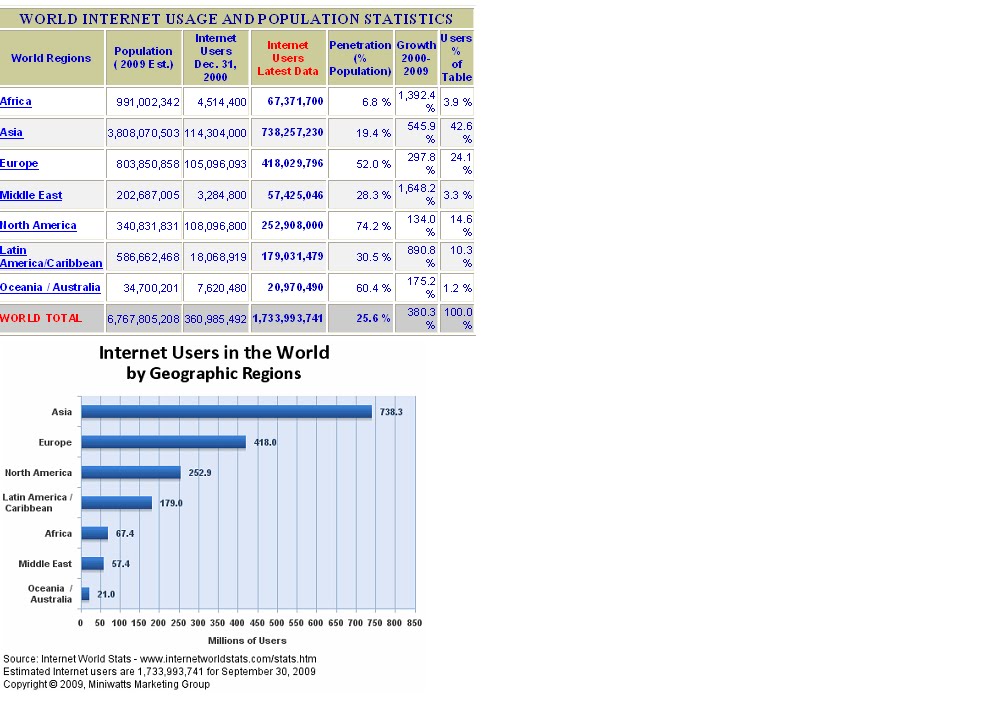Select Latin America's latest users 179,031,479
The height and width of the screenshot is (710, 1002).
click(x=292, y=256)
